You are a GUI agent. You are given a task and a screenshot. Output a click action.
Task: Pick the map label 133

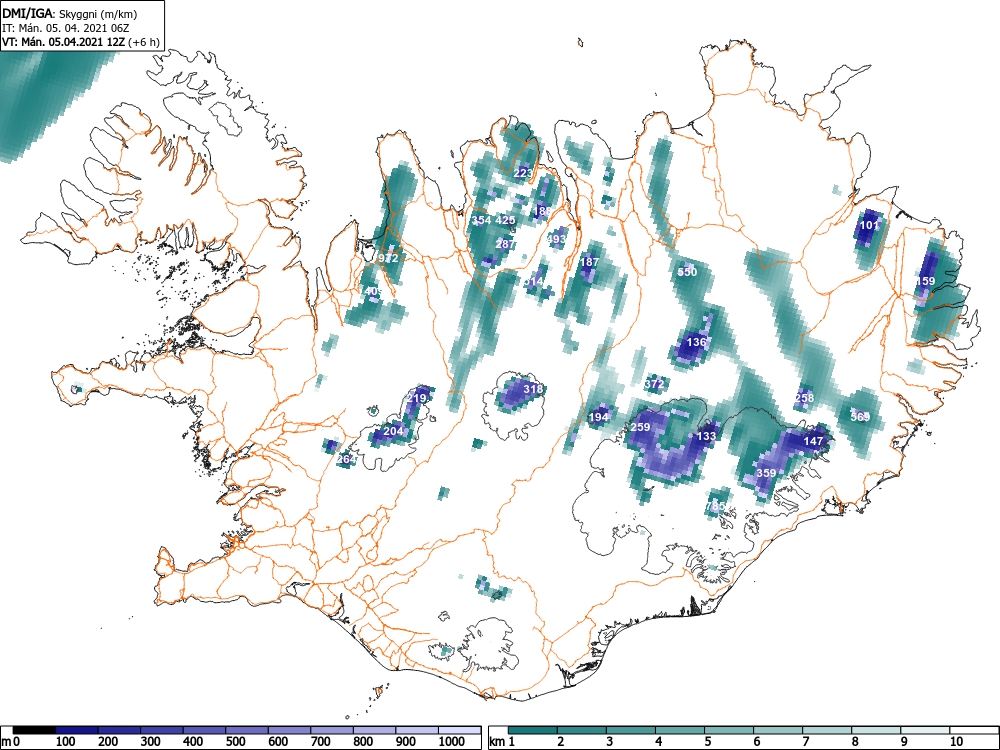[706, 436]
